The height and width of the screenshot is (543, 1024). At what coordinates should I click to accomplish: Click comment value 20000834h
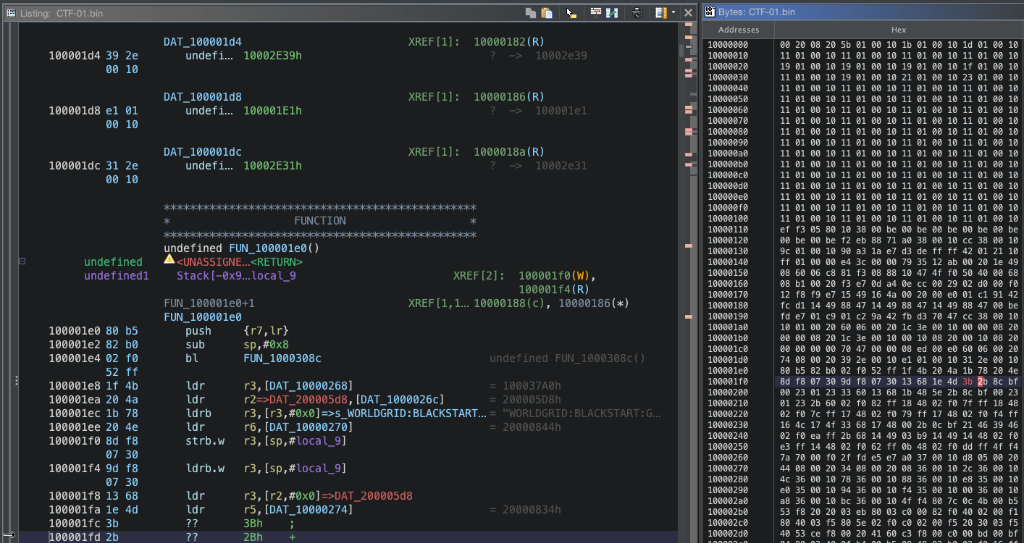click(x=531, y=509)
